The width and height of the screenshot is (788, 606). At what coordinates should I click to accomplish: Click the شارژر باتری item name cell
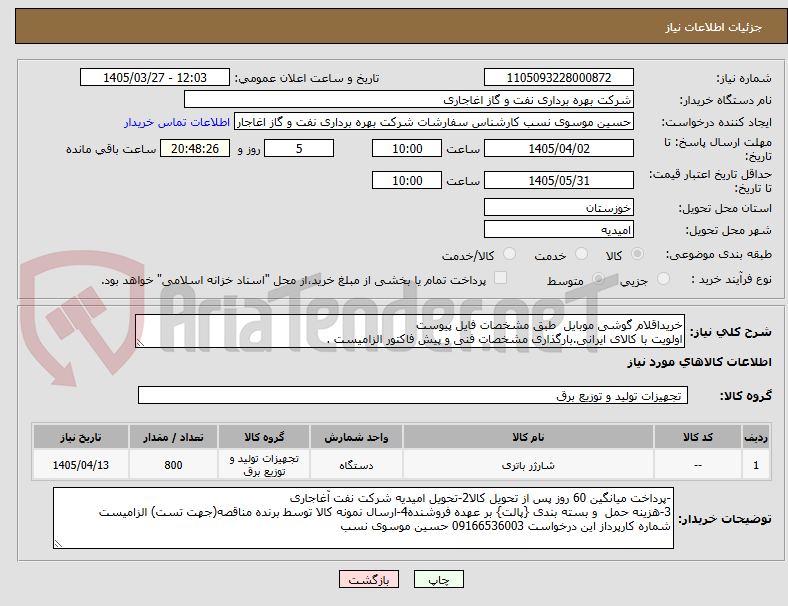528,465
